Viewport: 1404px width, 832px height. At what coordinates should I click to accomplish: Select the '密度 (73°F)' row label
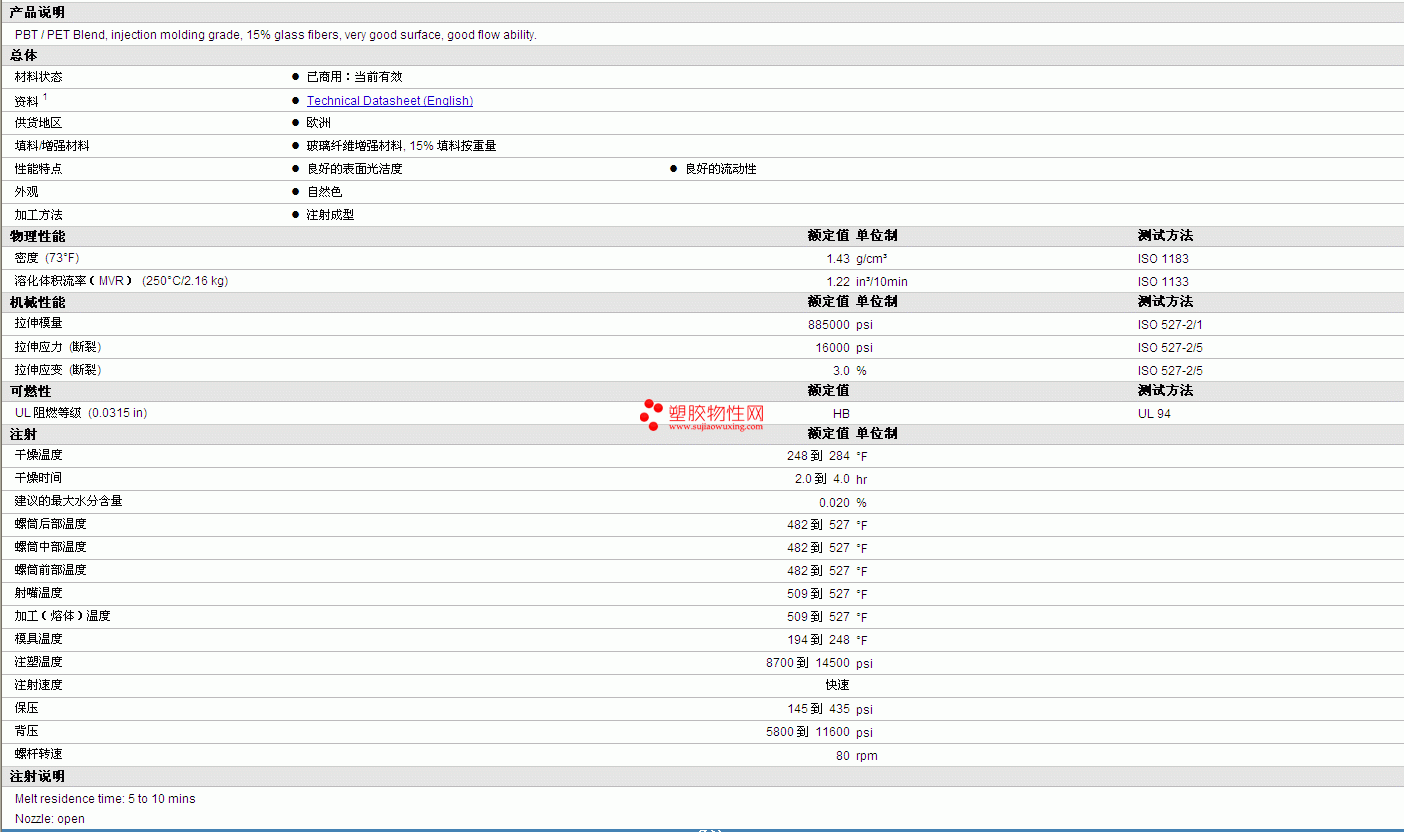click(47, 258)
